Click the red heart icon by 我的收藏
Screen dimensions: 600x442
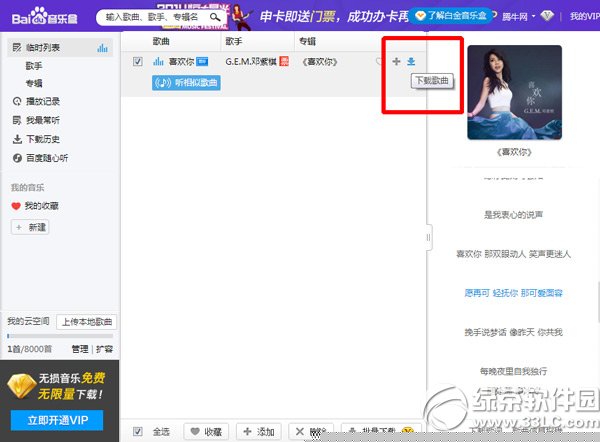point(16,206)
